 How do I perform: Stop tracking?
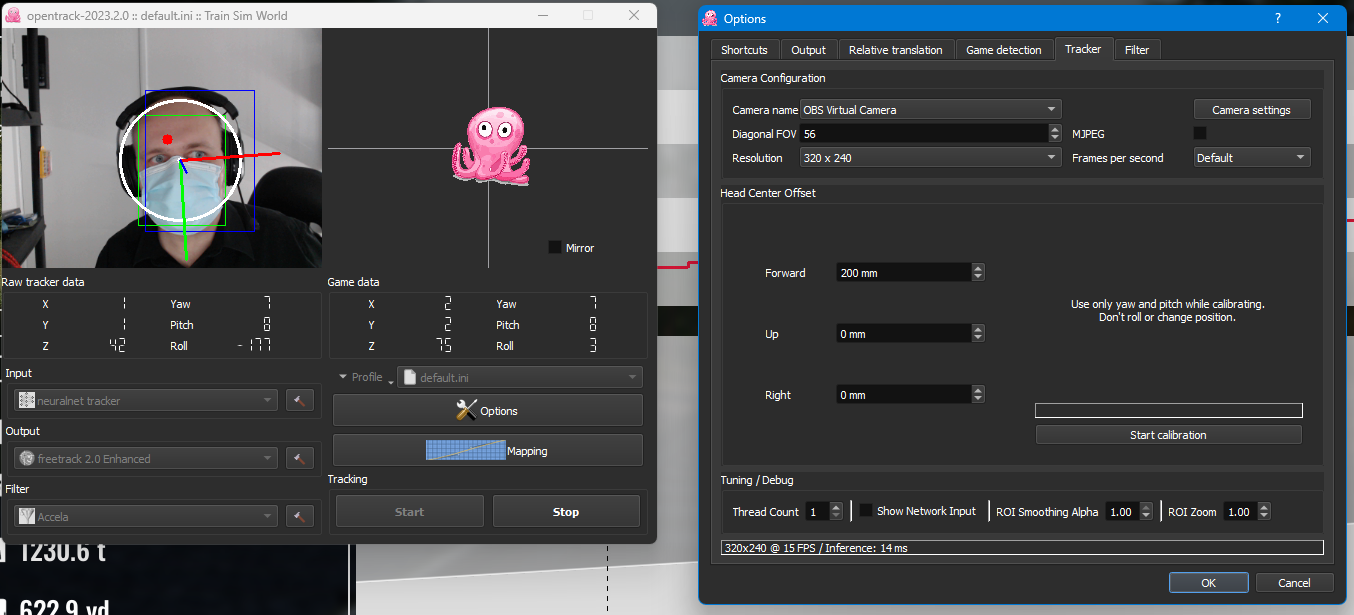coord(566,511)
